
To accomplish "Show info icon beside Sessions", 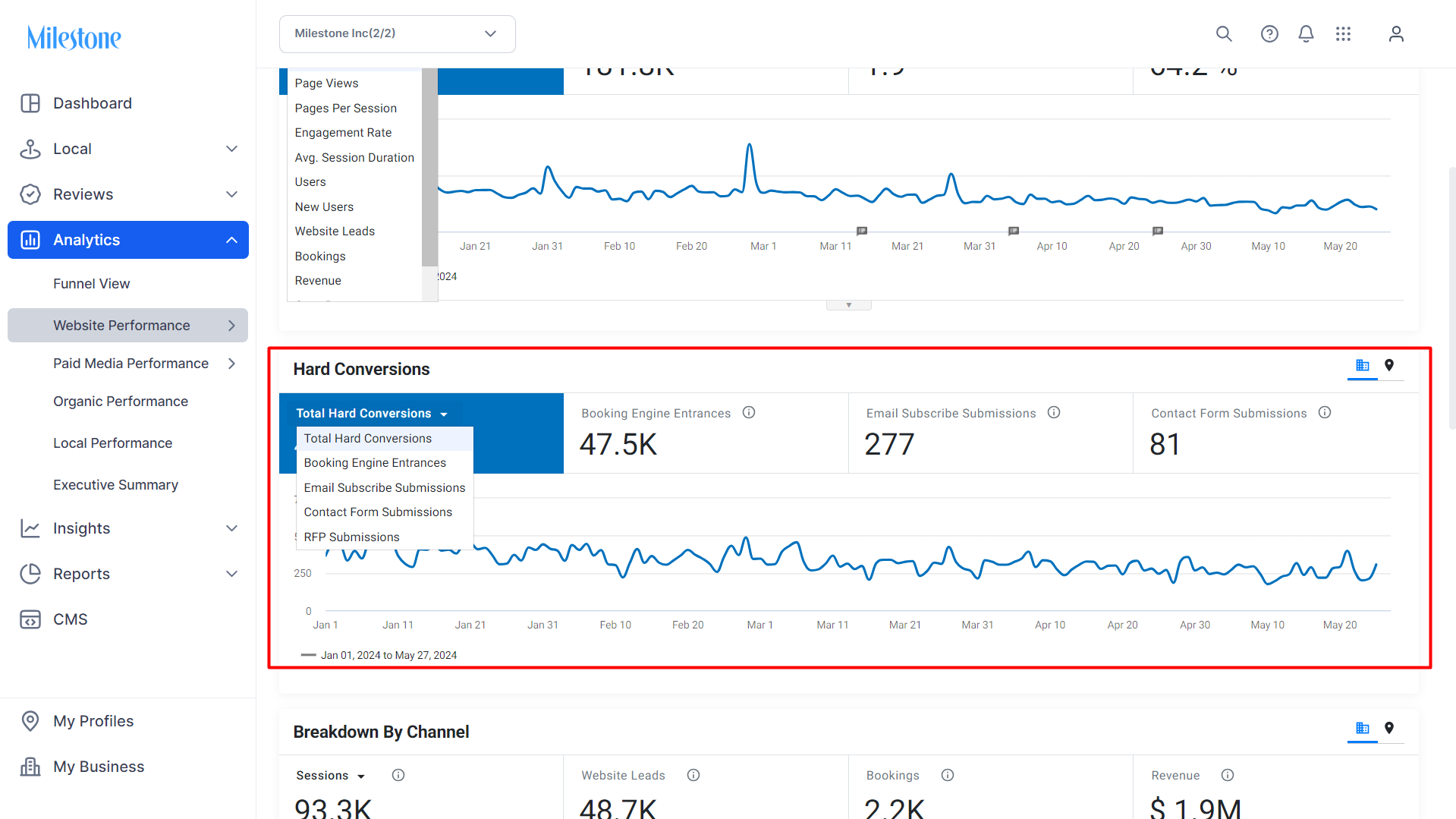I will click(x=398, y=775).
